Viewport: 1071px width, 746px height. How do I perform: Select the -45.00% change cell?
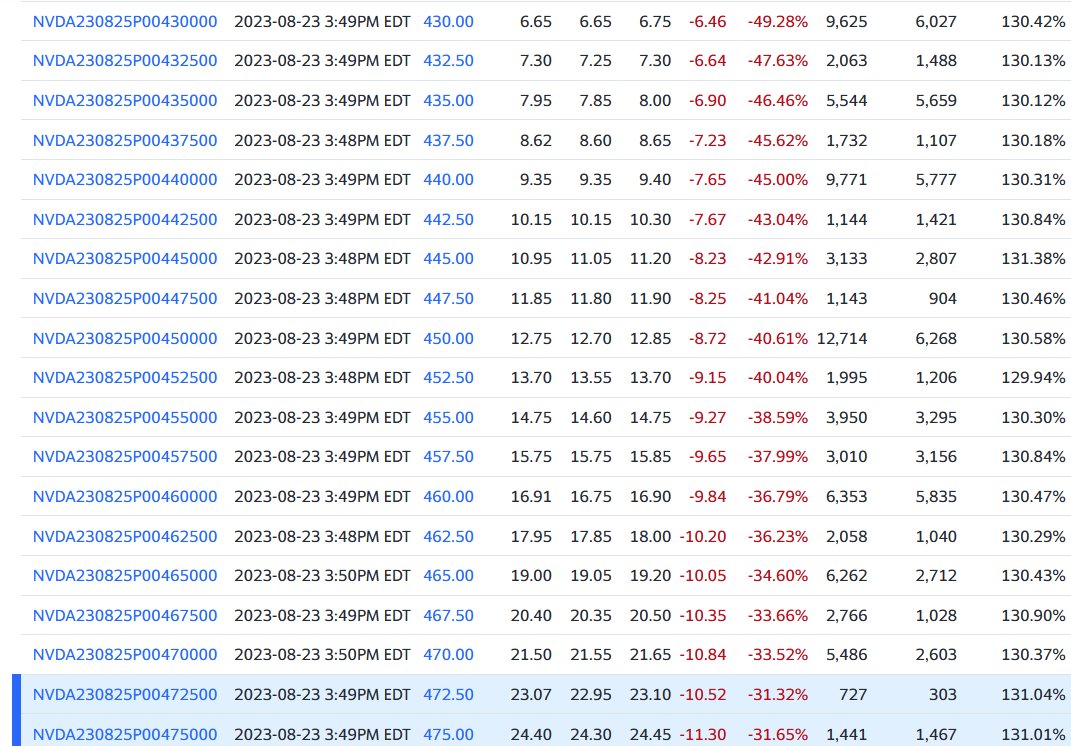point(777,180)
